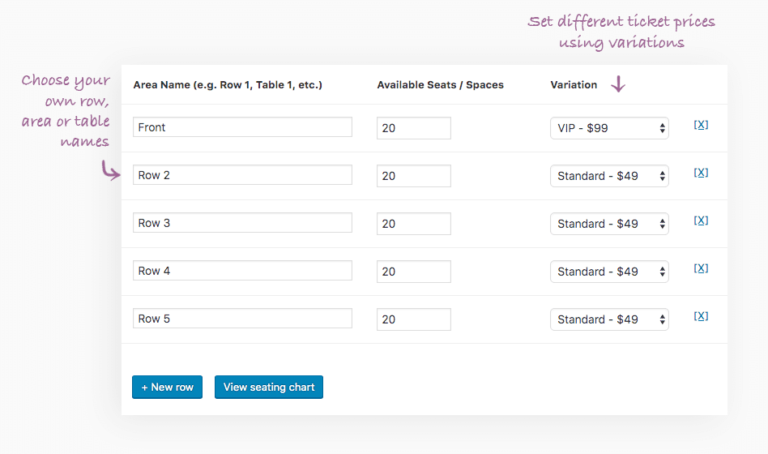Click the Row 5 area name field
Screen dimensions: 768x454
tap(242, 319)
